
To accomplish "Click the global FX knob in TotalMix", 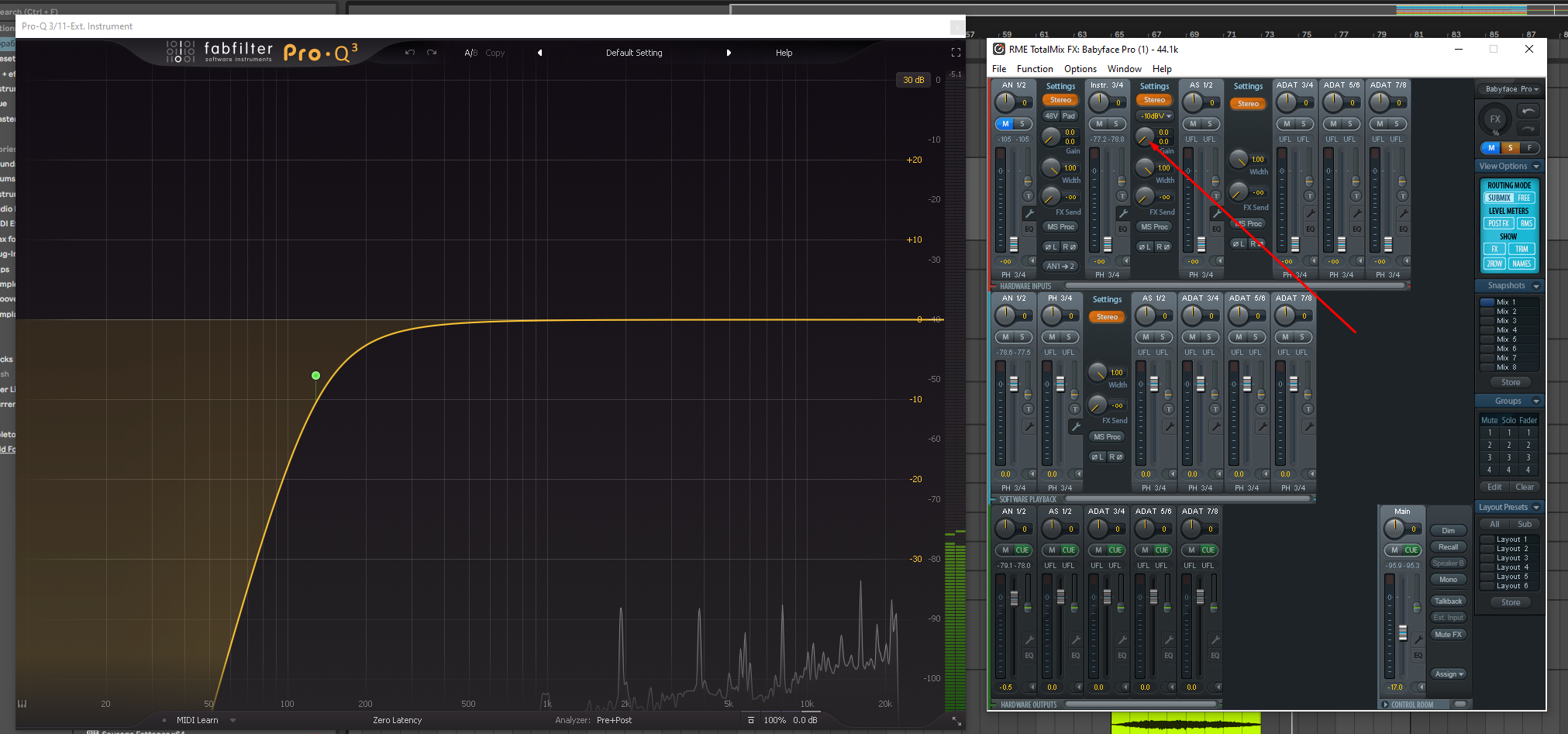I will (1495, 119).
